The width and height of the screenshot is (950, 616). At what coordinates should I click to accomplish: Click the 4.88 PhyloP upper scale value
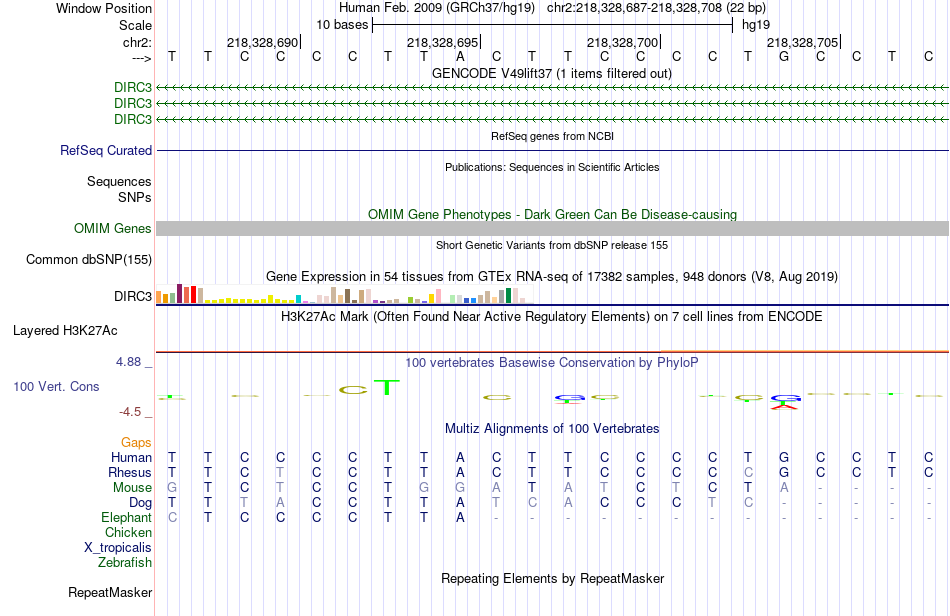click(128, 362)
